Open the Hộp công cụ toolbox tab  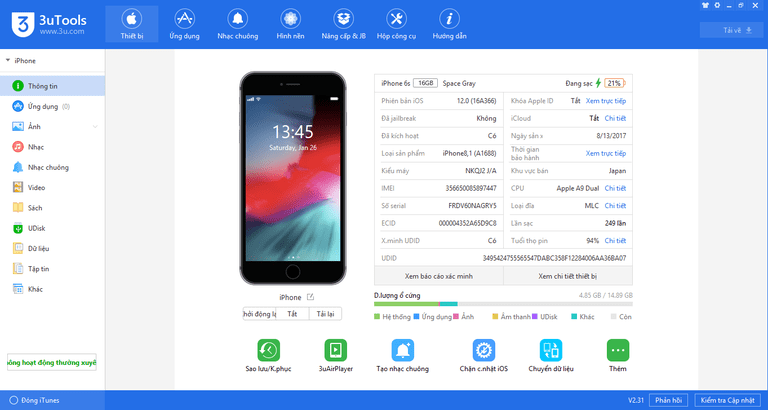[x=396, y=24]
